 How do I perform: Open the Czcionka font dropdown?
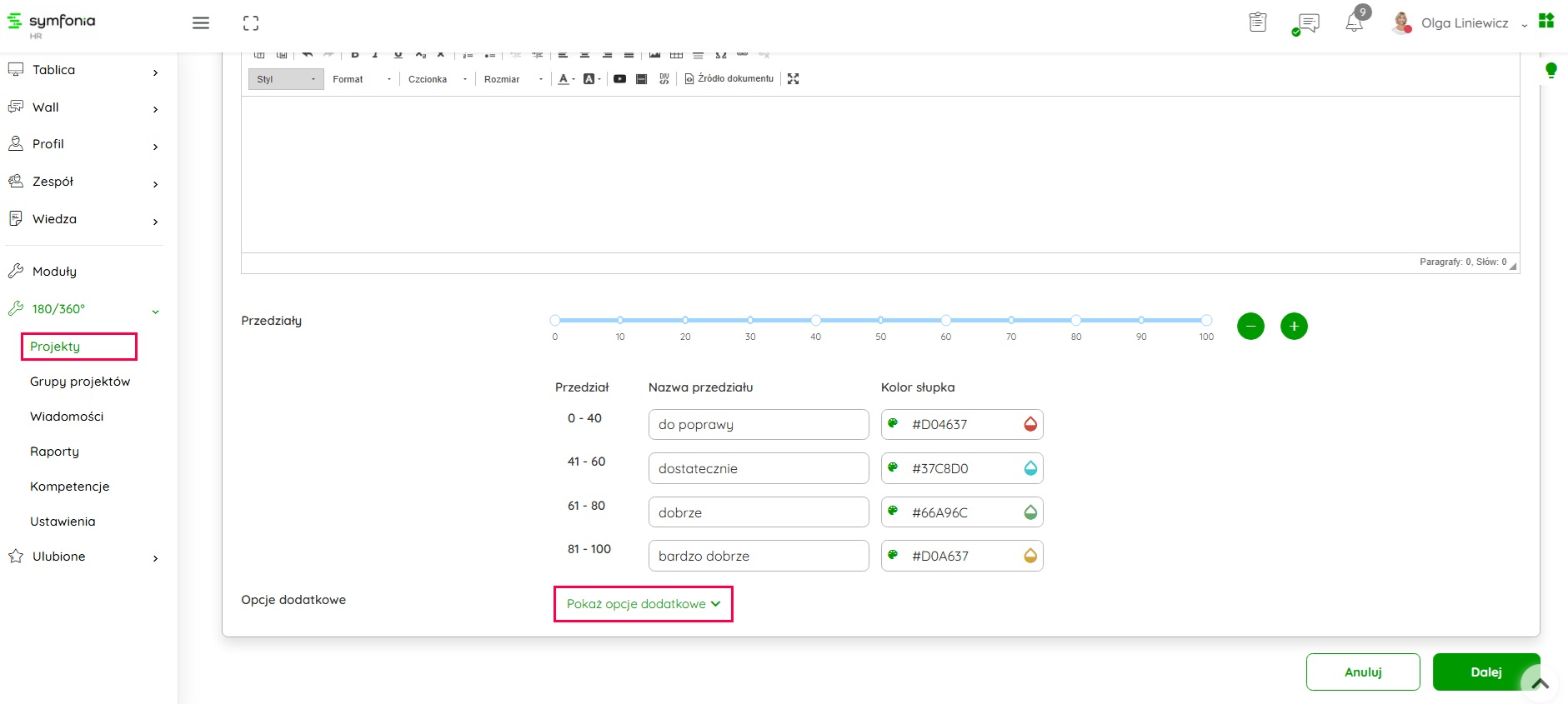437,79
